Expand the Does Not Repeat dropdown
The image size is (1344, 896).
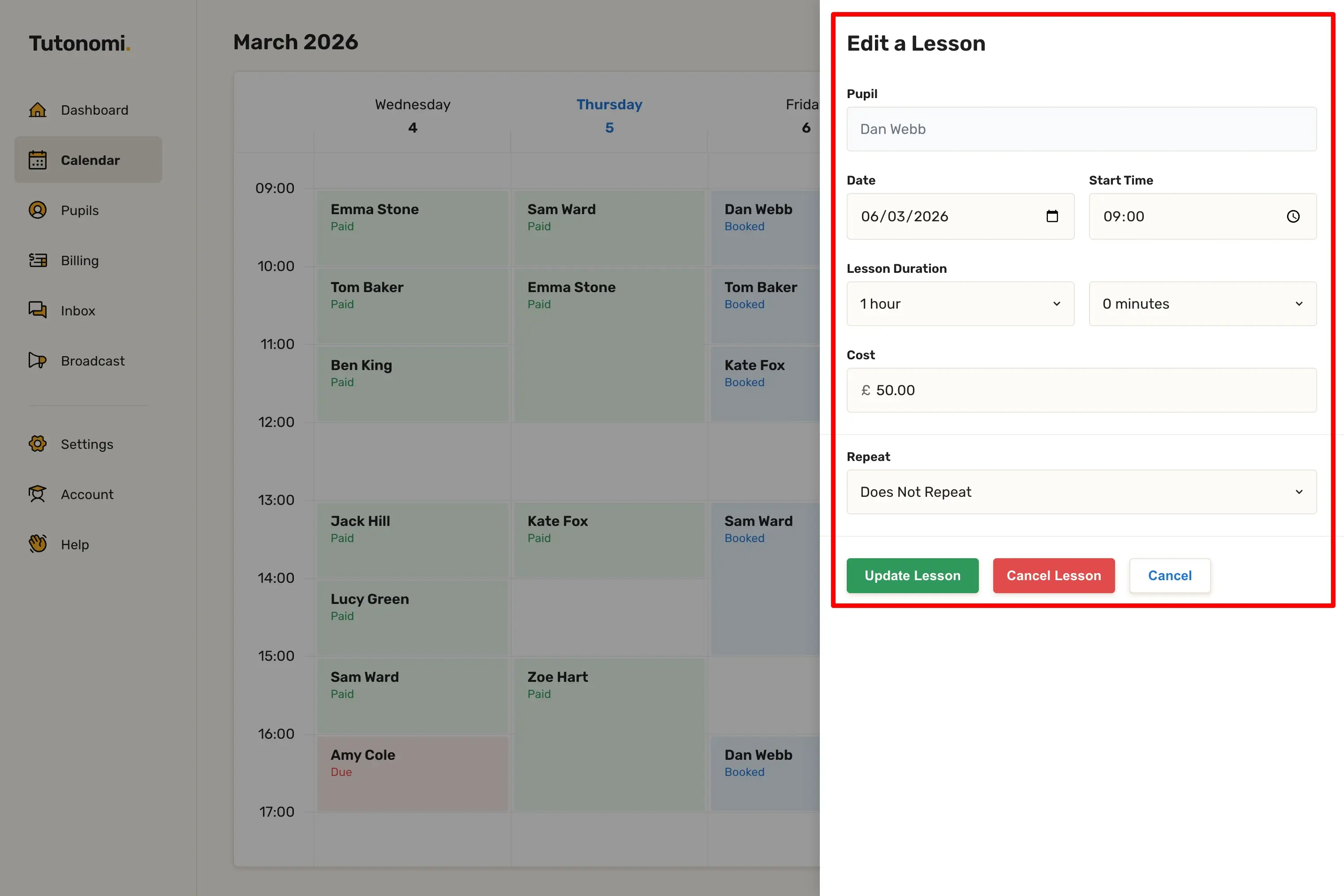[1081, 492]
